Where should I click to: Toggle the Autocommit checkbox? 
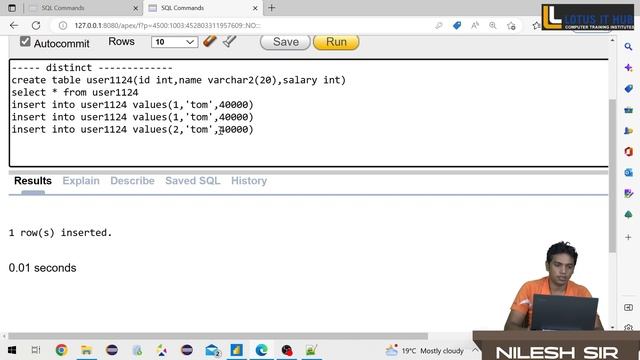coord(25,41)
